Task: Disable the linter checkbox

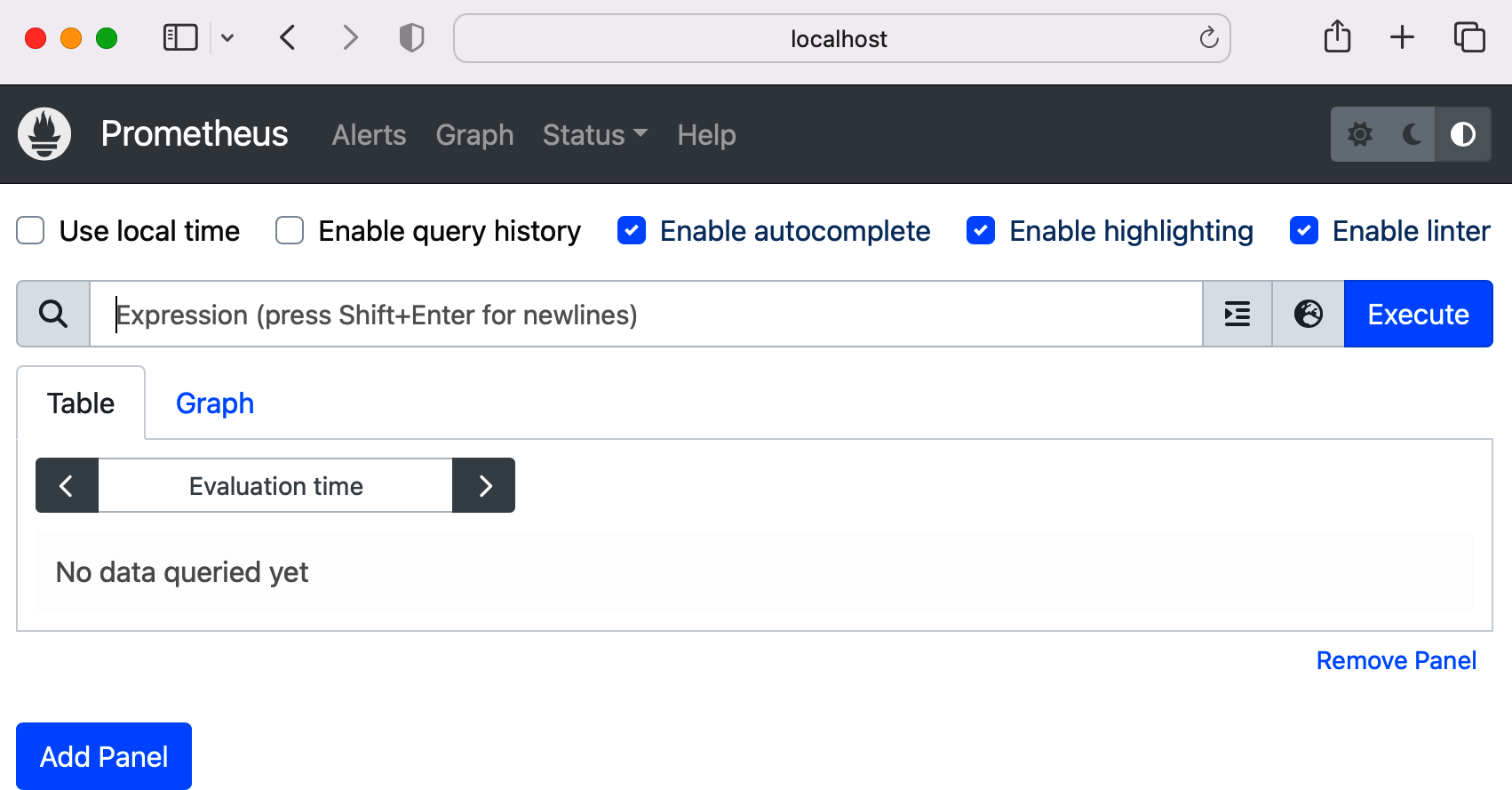Action: (1304, 230)
